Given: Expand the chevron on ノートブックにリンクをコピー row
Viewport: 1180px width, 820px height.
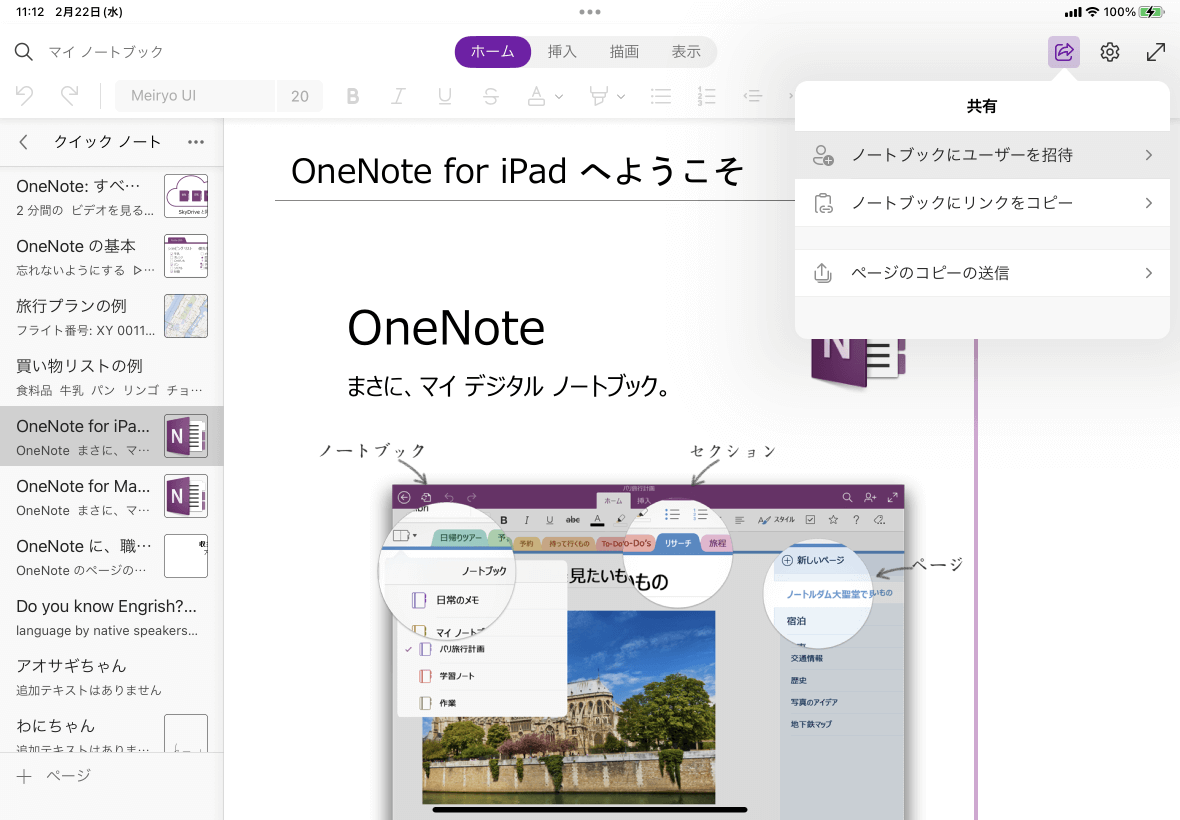Looking at the screenshot, I should coord(1148,203).
